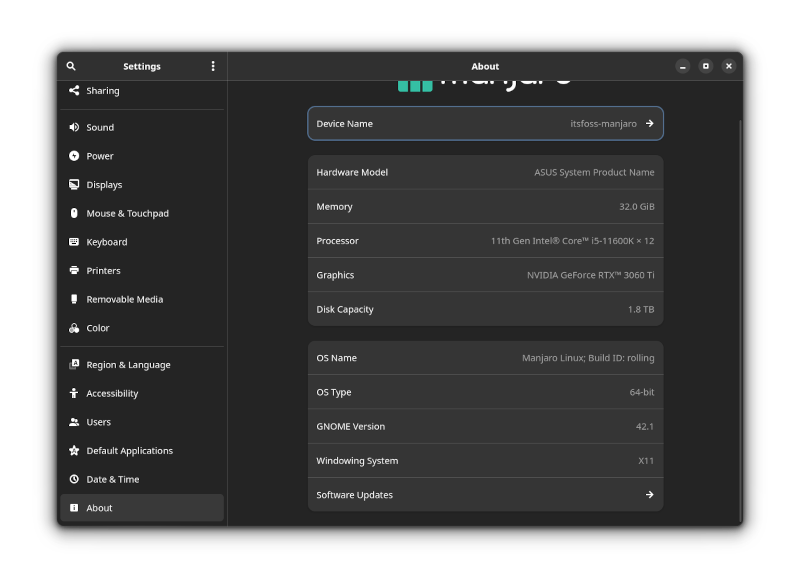Click the Printers icon in sidebar
This screenshot has height=588, width=800.
pos(72,270)
